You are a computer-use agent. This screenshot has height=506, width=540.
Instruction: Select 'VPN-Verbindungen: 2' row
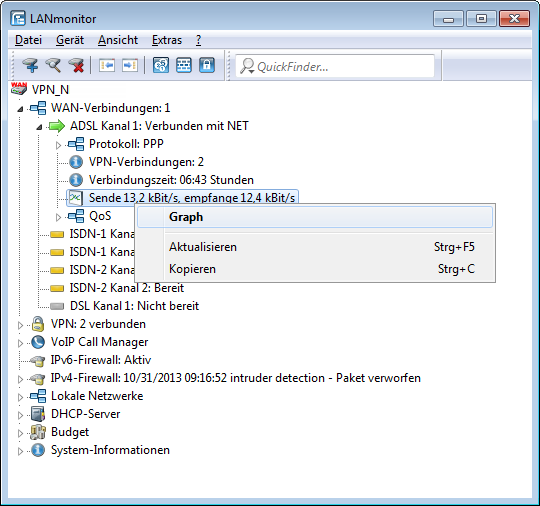pyautogui.click(x=146, y=162)
